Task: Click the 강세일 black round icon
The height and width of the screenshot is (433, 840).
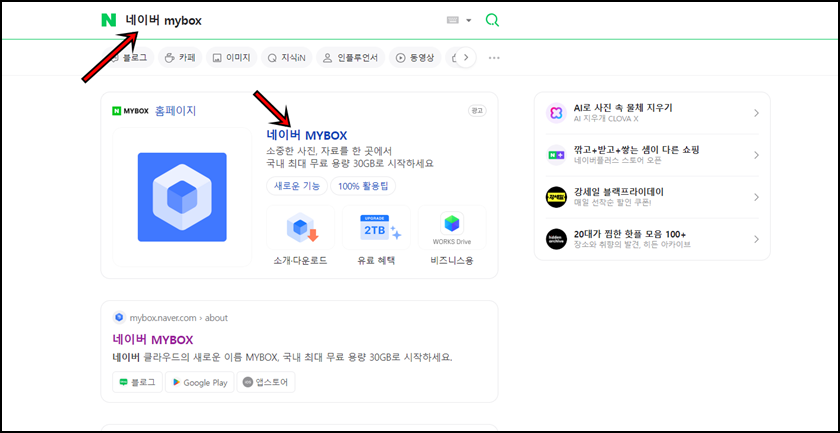Action: pos(556,197)
